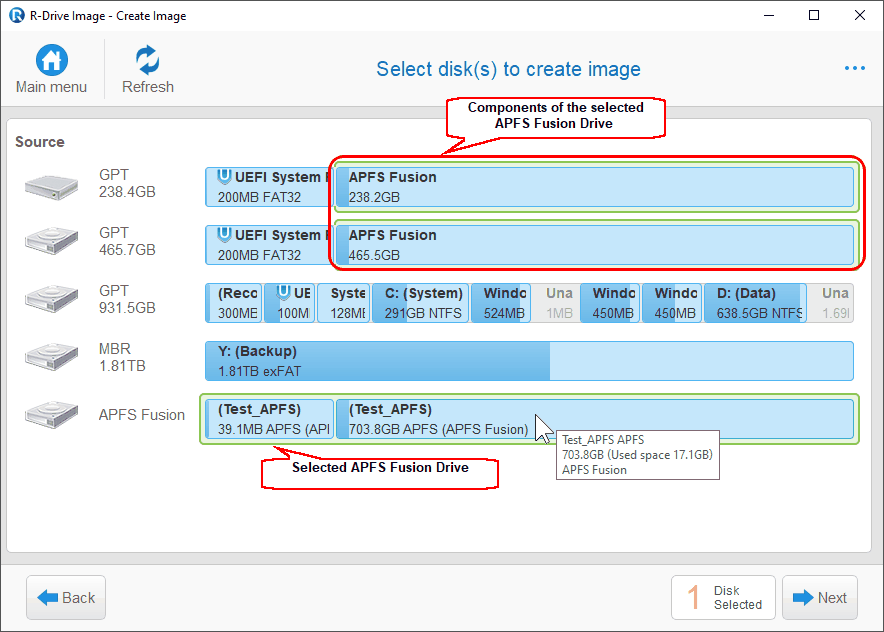The width and height of the screenshot is (884, 632).
Task: Select C: (System) 291GB NTFS partition
Action: (421, 303)
